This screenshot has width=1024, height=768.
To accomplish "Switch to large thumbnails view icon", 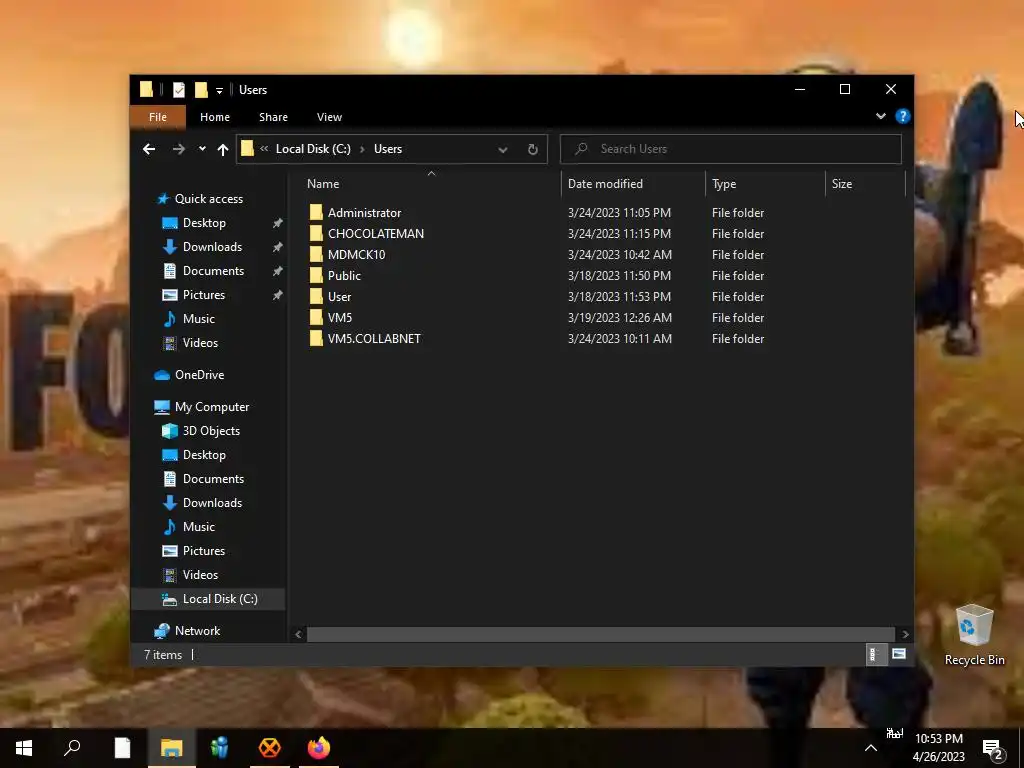I will 899,654.
